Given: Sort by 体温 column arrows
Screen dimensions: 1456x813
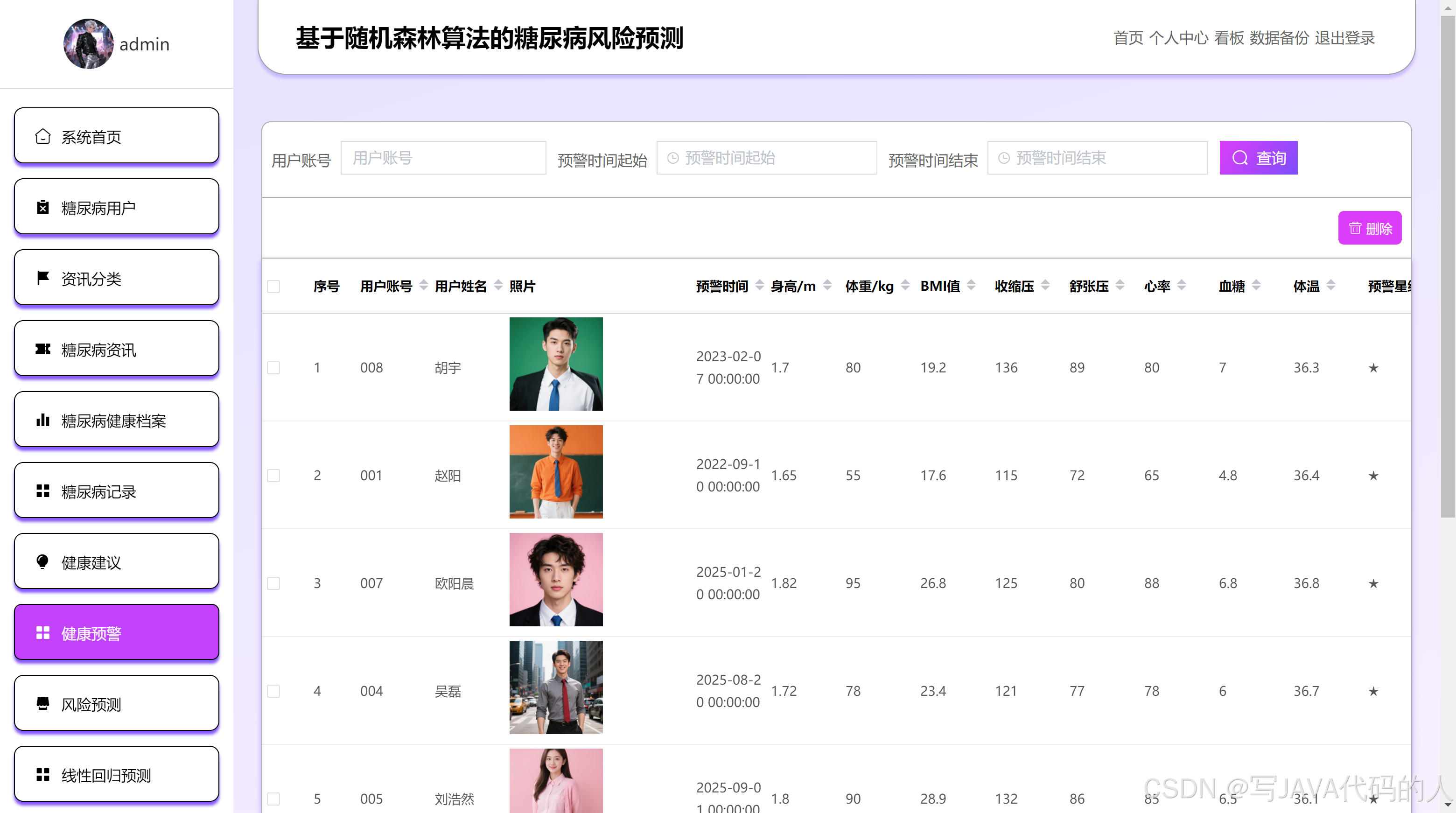Looking at the screenshot, I should [1330, 286].
